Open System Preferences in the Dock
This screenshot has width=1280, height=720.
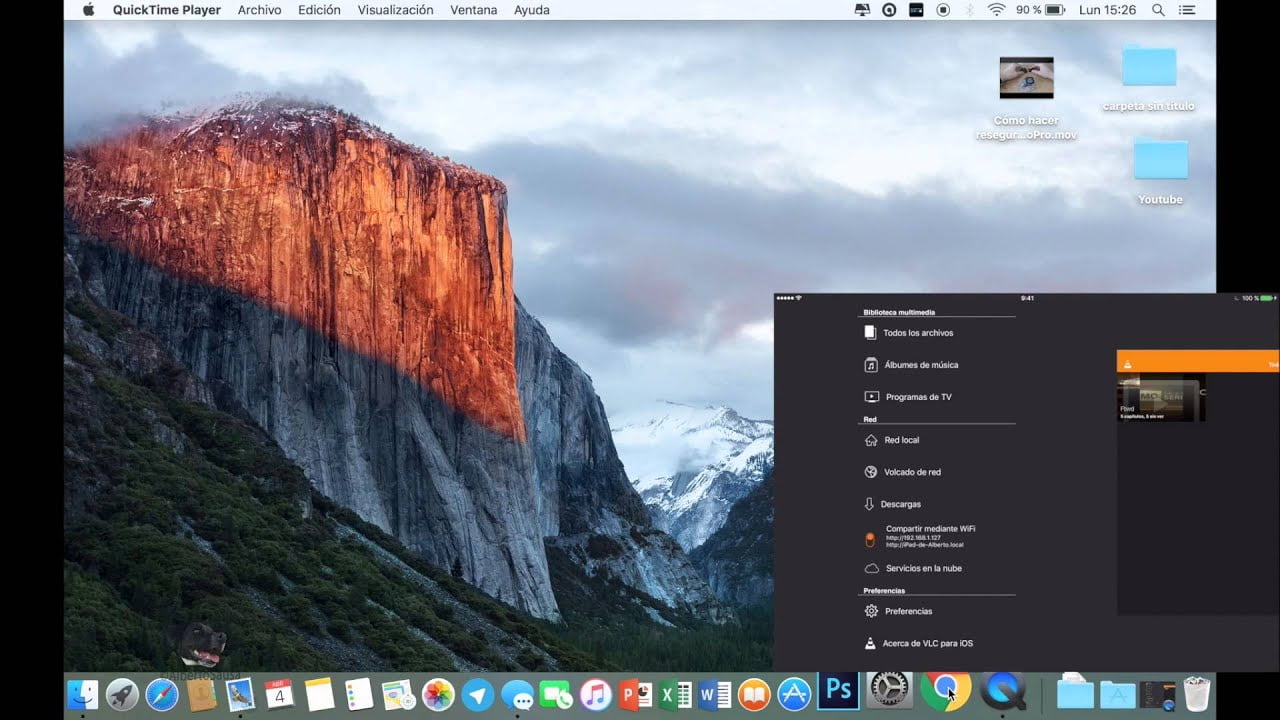coord(889,688)
